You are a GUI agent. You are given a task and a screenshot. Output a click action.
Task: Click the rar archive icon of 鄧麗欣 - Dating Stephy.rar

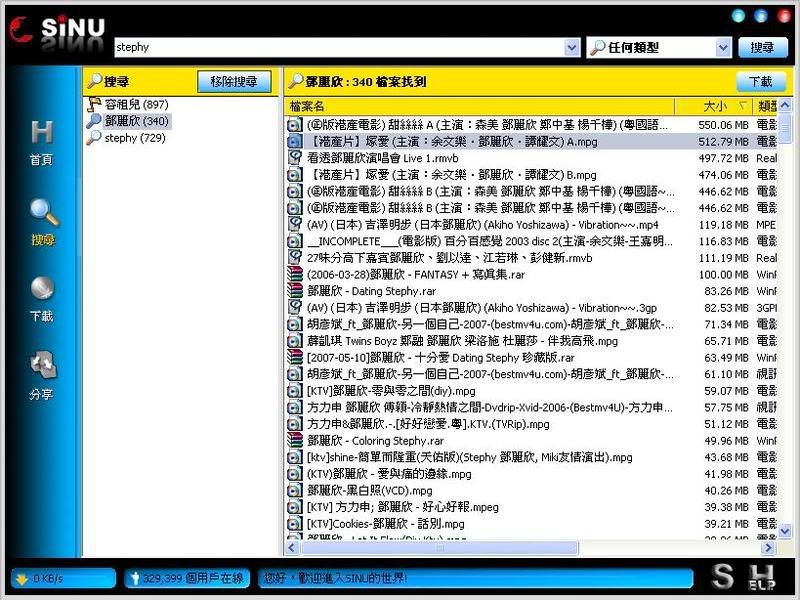[x=294, y=291]
